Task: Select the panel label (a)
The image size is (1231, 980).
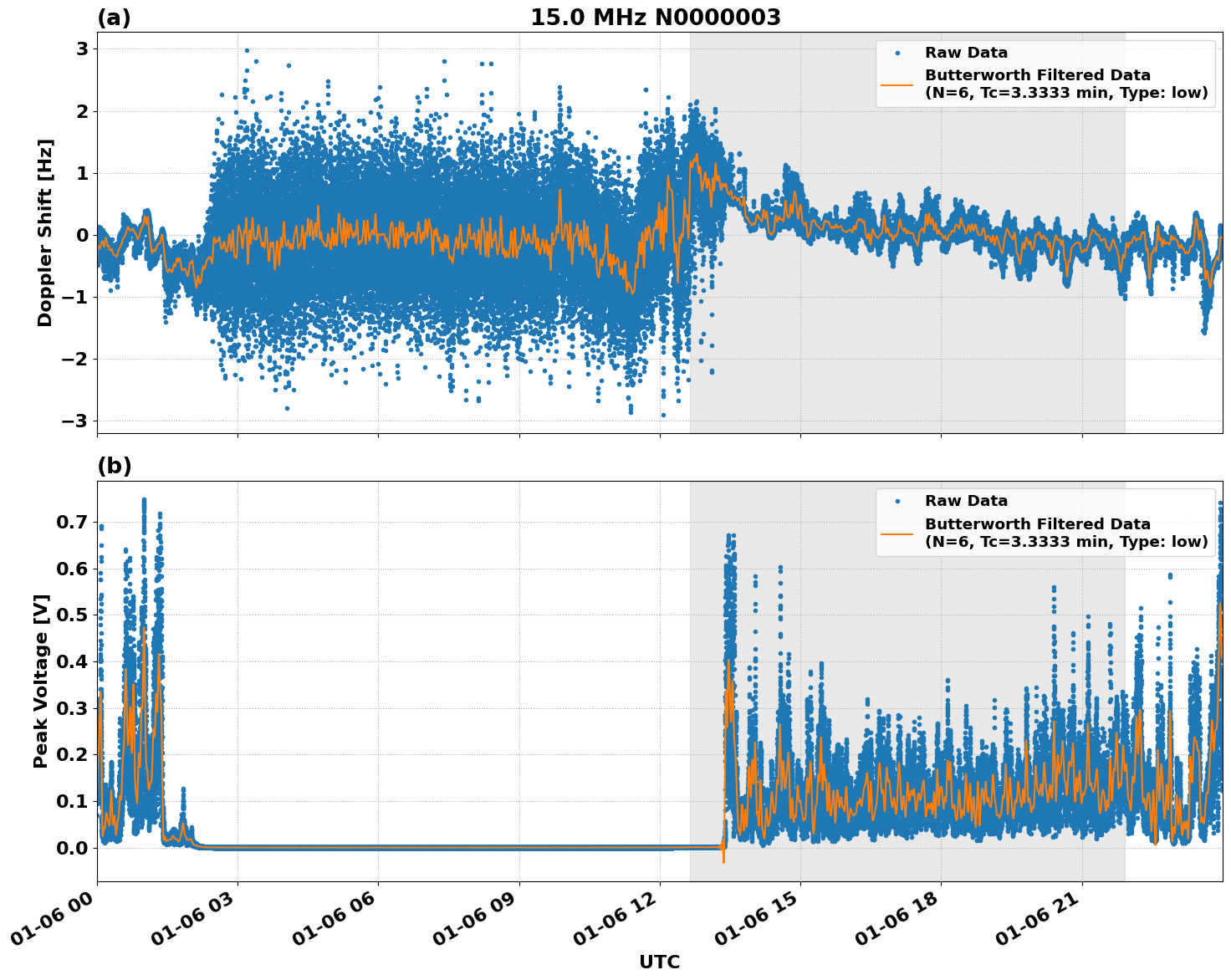Action: (113, 15)
